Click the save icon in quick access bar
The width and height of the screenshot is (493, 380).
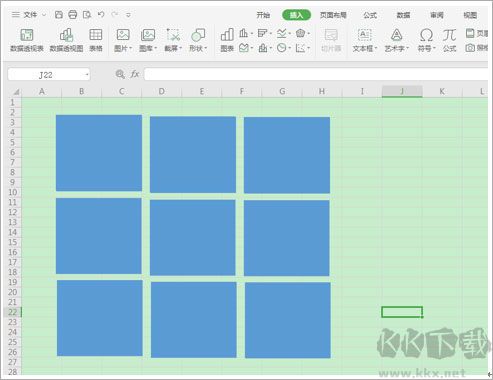click(59, 14)
